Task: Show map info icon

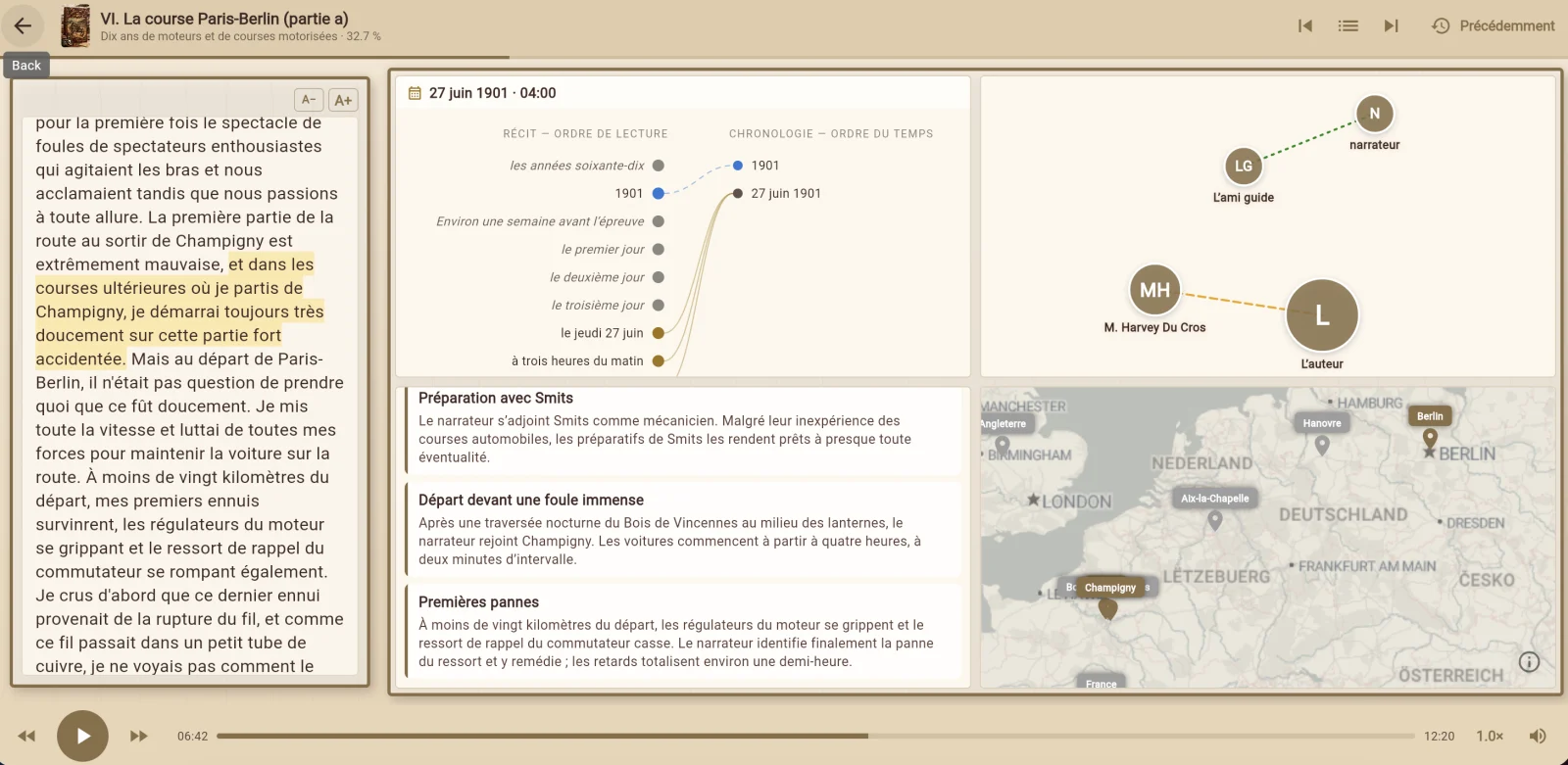Action: (1529, 662)
